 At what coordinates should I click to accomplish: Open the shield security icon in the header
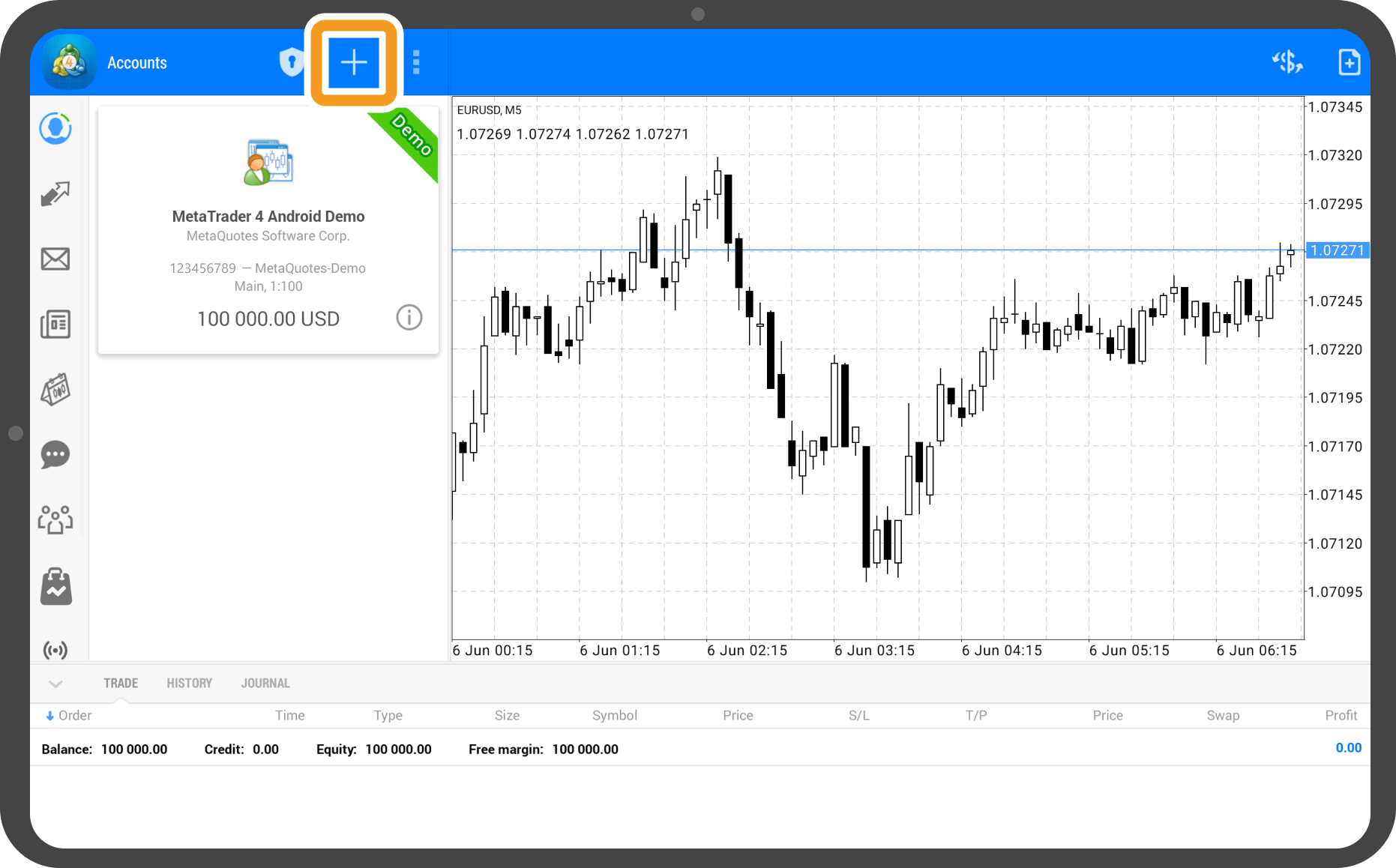point(292,62)
